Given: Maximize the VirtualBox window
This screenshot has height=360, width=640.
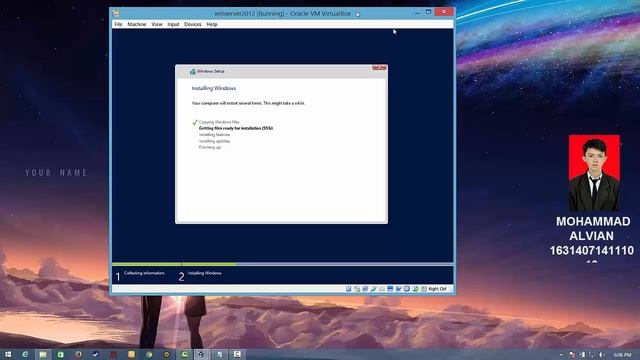Looking at the screenshot, I should click(429, 12).
